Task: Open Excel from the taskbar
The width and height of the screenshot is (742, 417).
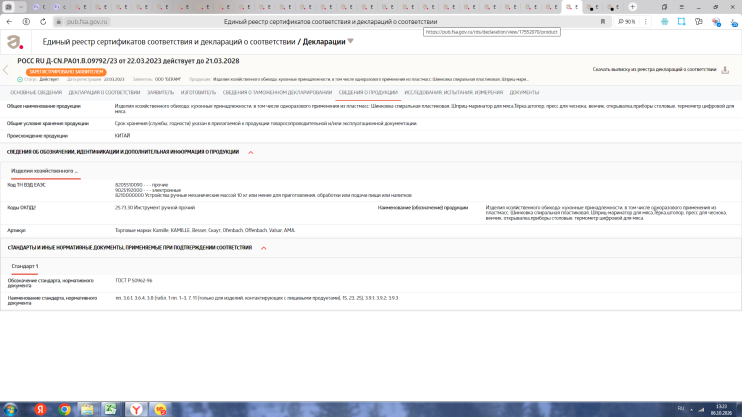Action: coord(111,409)
